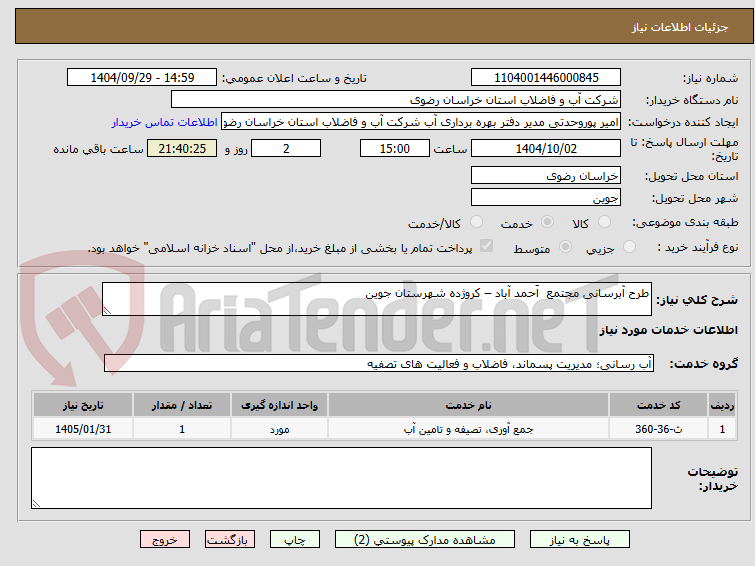Select the کالا radio button
This screenshot has height=566, width=755.
pyautogui.click(x=604, y=222)
